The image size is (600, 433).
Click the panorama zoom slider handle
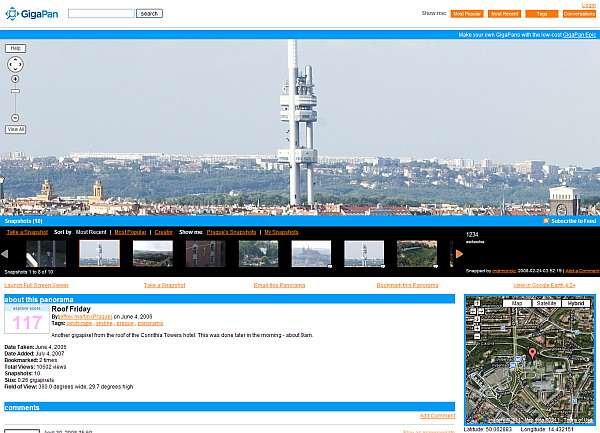pyautogui.click(x=15, y=91)
